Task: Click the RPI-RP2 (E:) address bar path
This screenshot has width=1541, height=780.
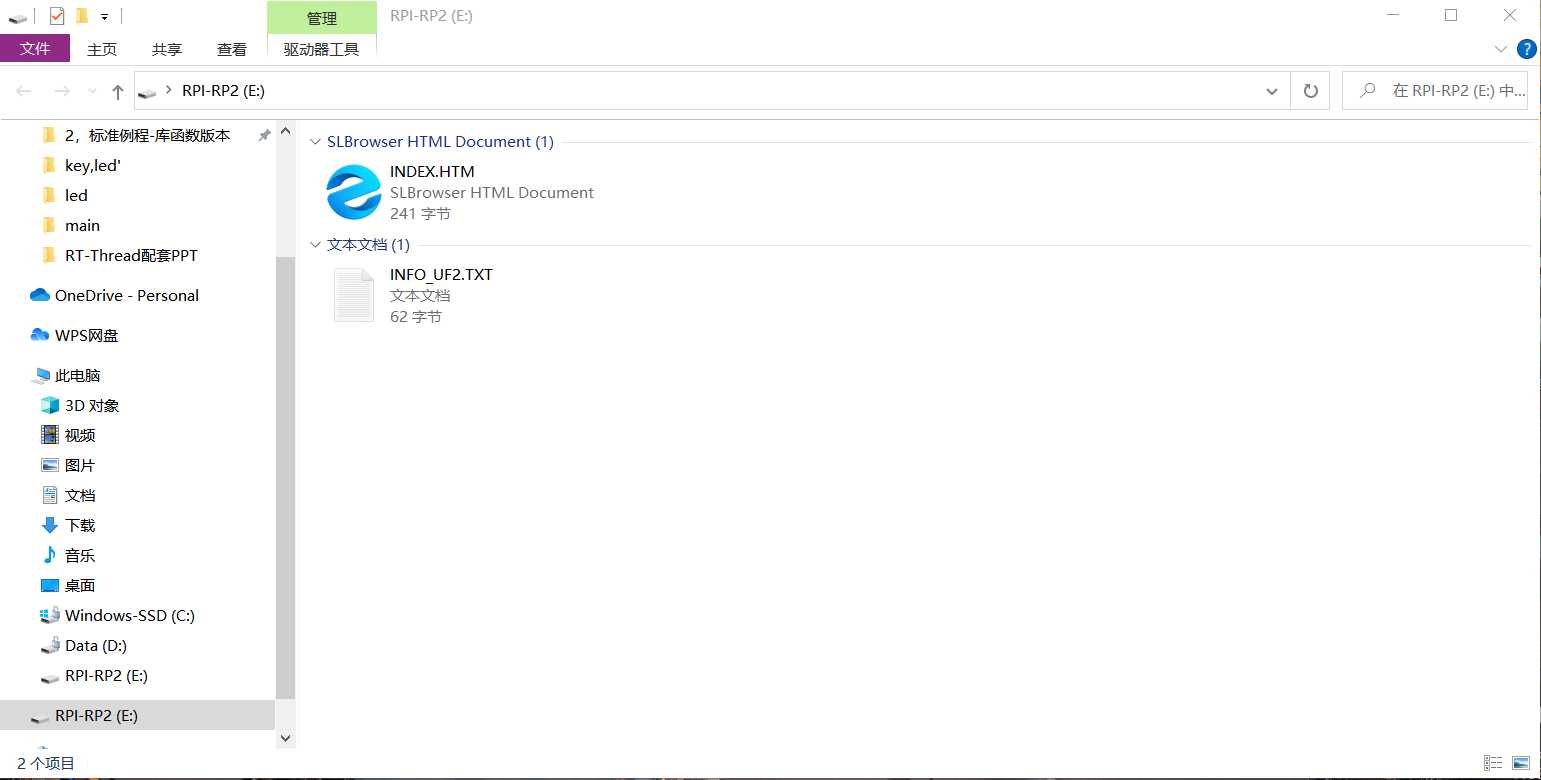Action: (x=223, y=91)
